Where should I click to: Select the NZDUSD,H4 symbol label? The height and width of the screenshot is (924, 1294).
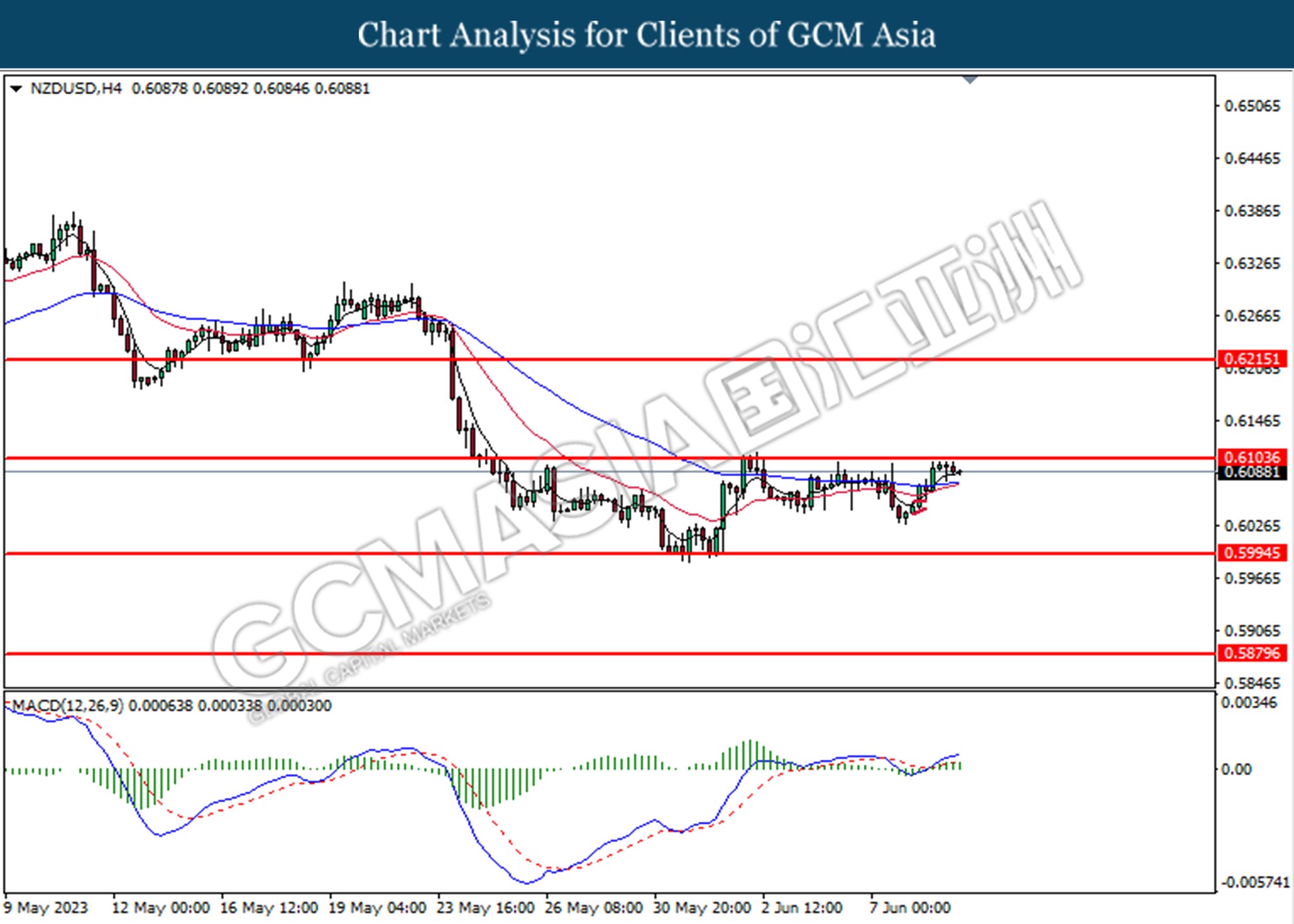coord(76,89)
